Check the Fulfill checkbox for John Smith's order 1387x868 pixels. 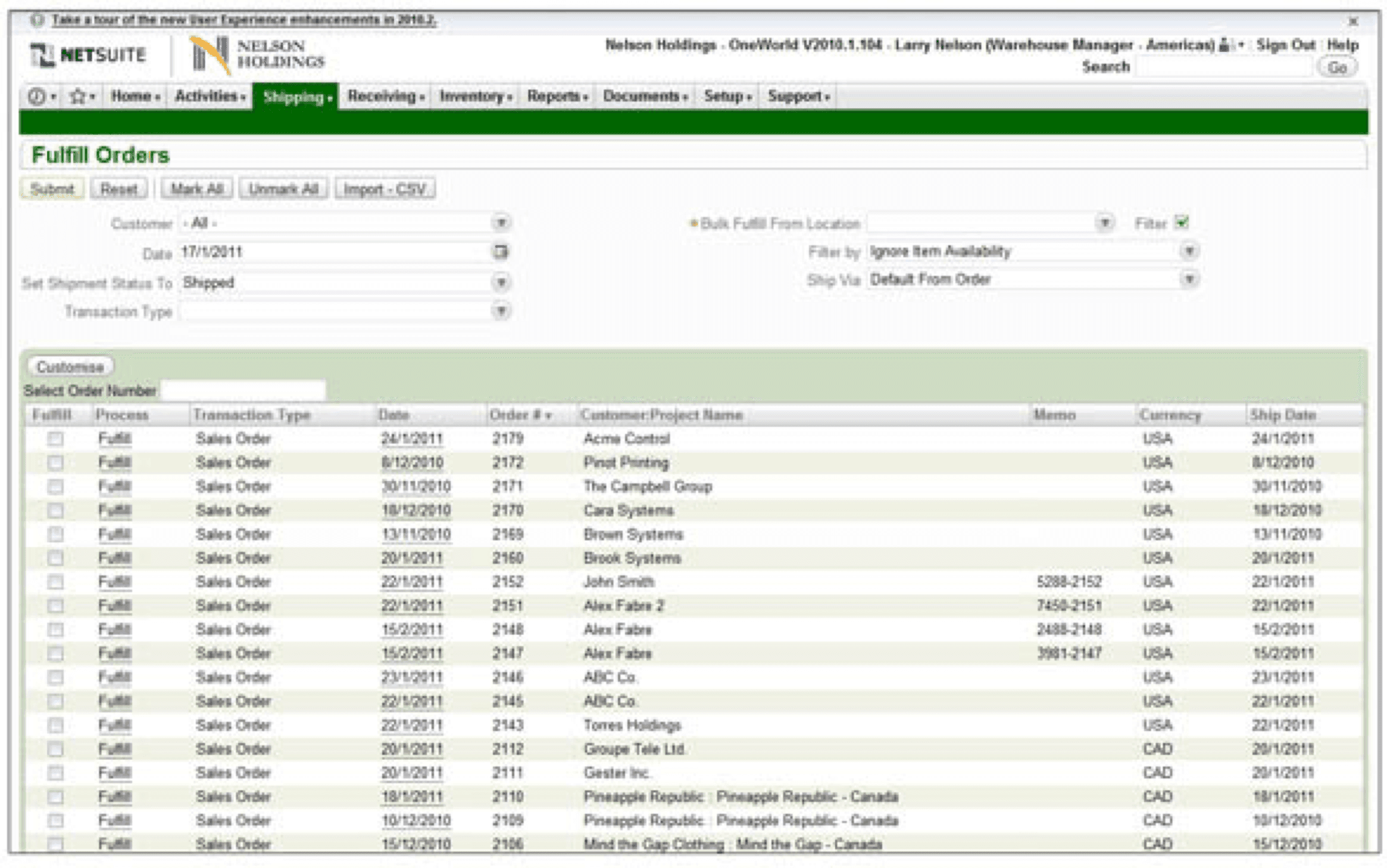(55, 582)
